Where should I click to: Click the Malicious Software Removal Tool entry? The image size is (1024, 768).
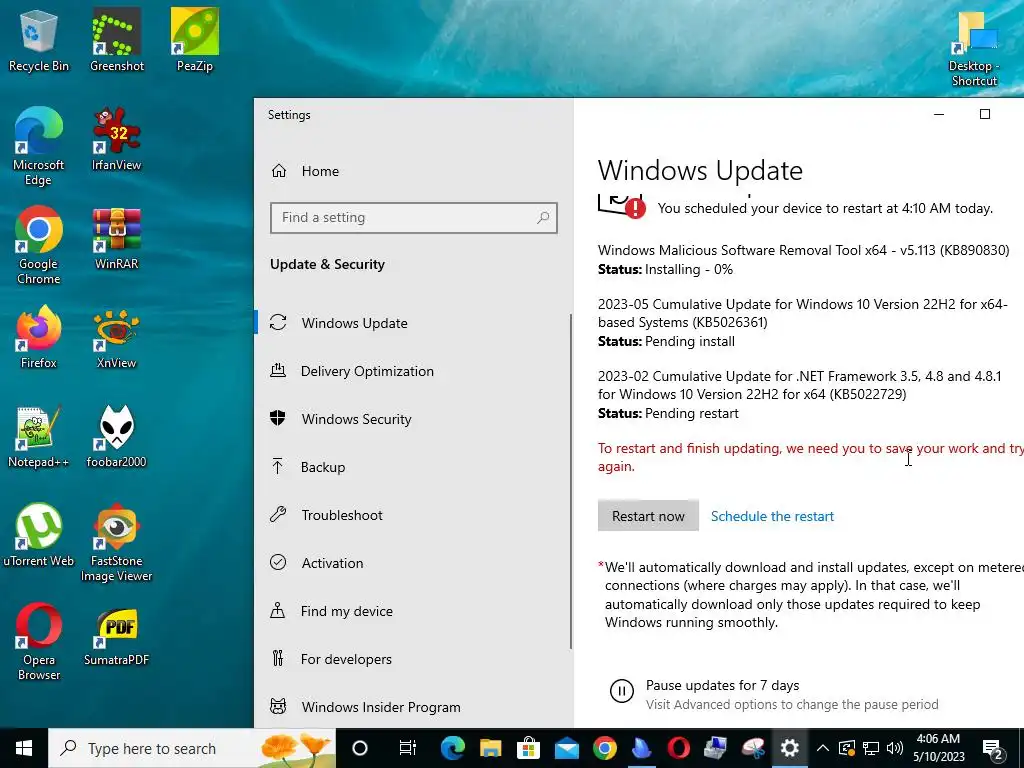(x=803, y=259)
